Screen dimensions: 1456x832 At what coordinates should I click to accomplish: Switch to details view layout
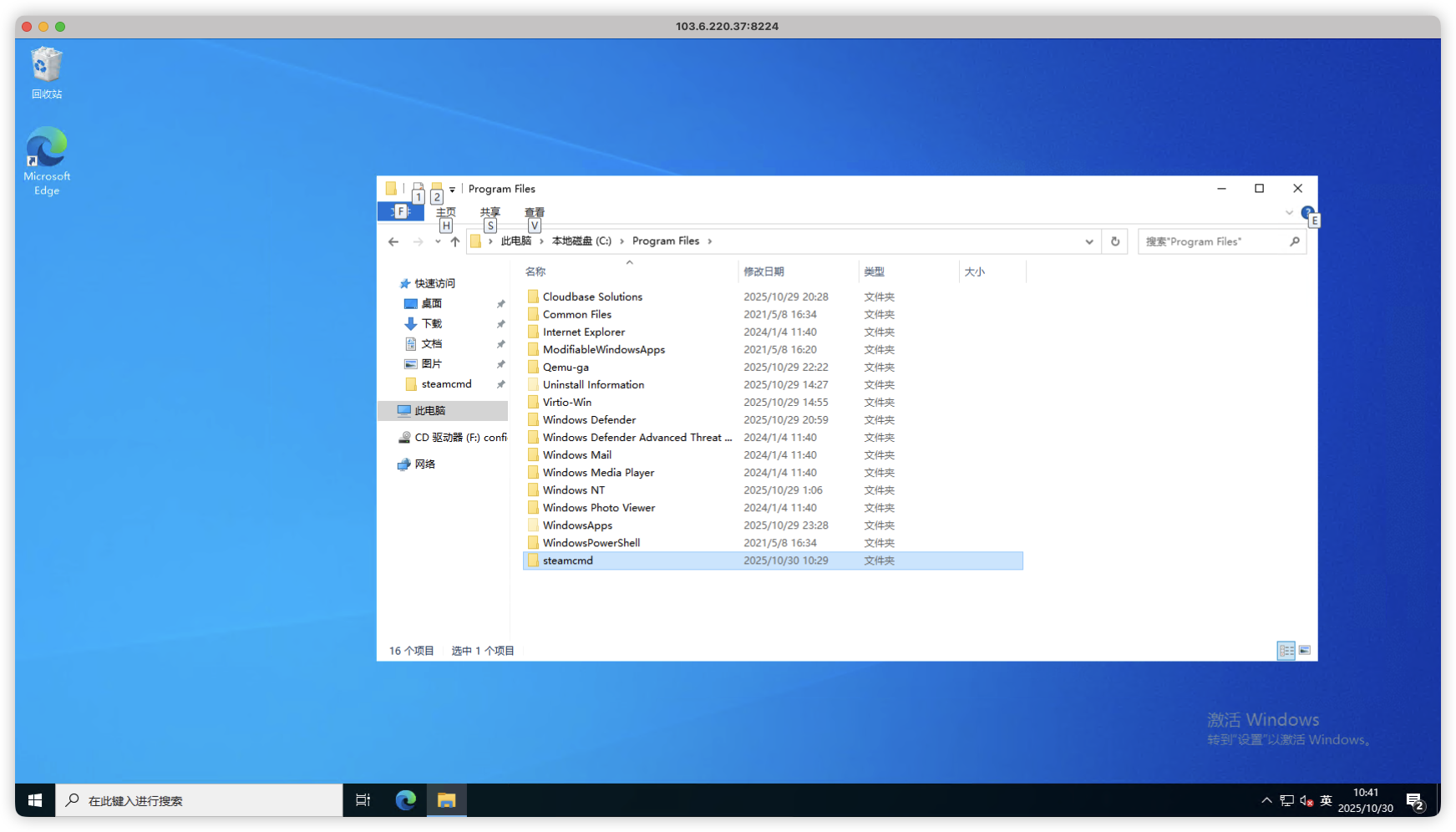click(x=1286, y=651)
